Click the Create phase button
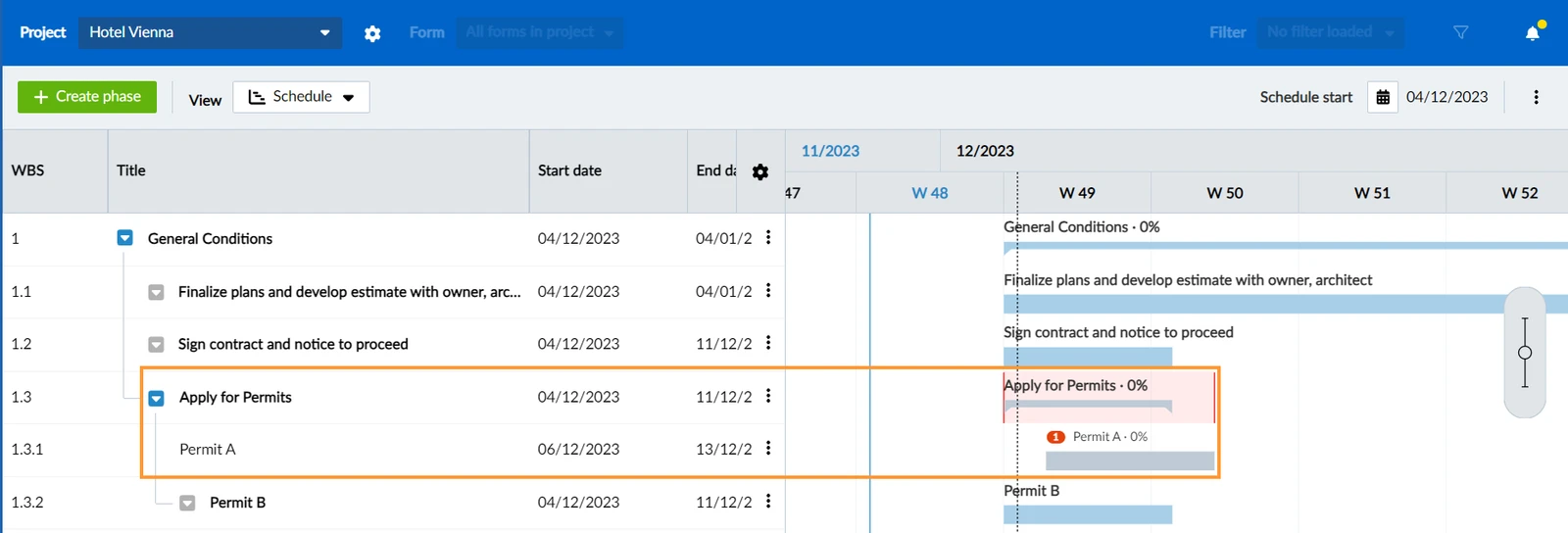This screenshot has width=1568, height=533. click(x=87, y=97)
